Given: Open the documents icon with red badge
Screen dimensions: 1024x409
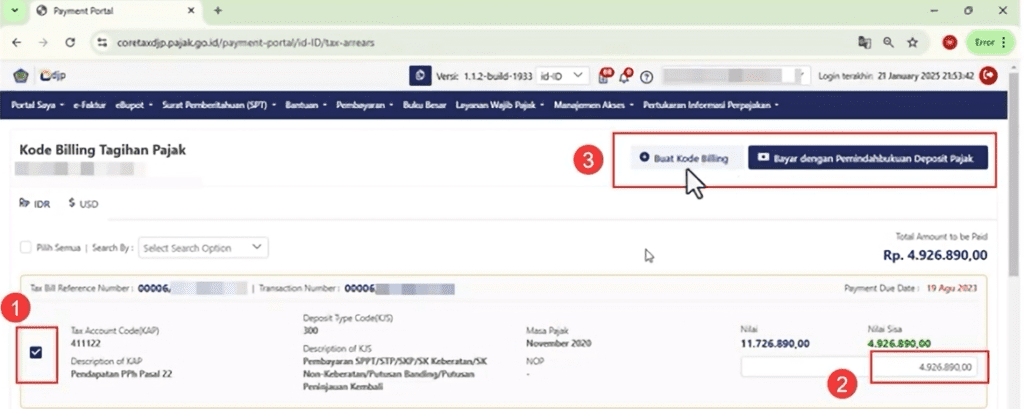Looking at the screenshot, I should 604,76.
